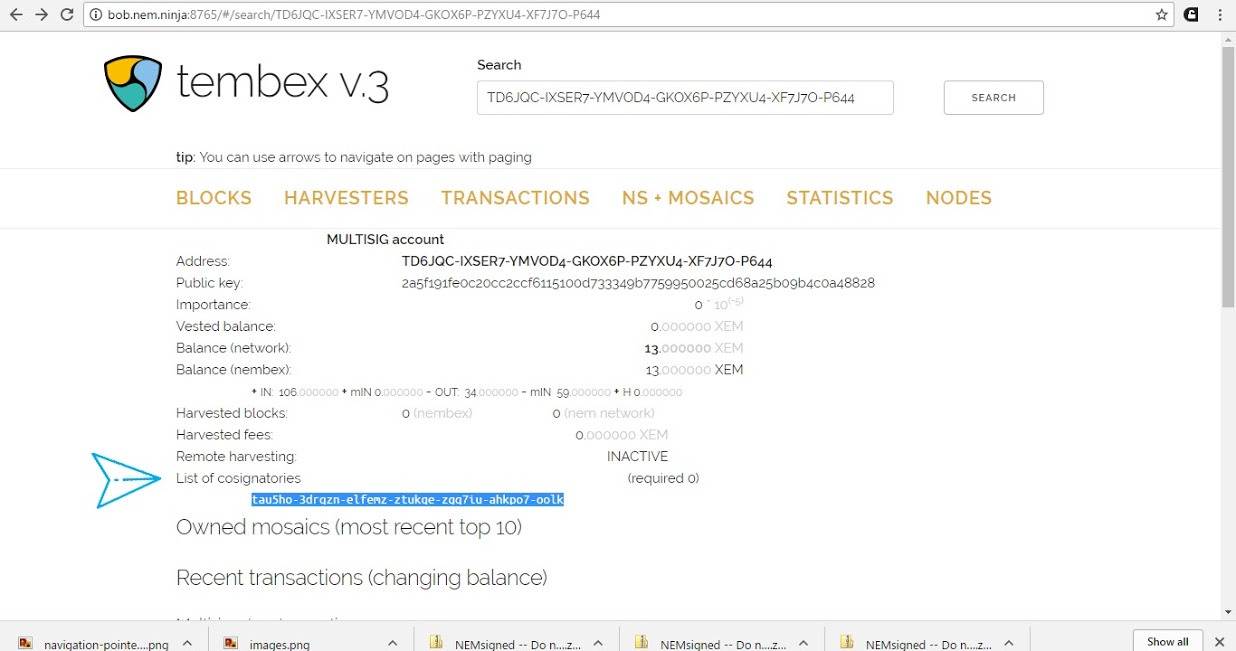1236x651 pixels.
Task: Open downloaded navigation-pointe png file
Action: click(106, 644)
